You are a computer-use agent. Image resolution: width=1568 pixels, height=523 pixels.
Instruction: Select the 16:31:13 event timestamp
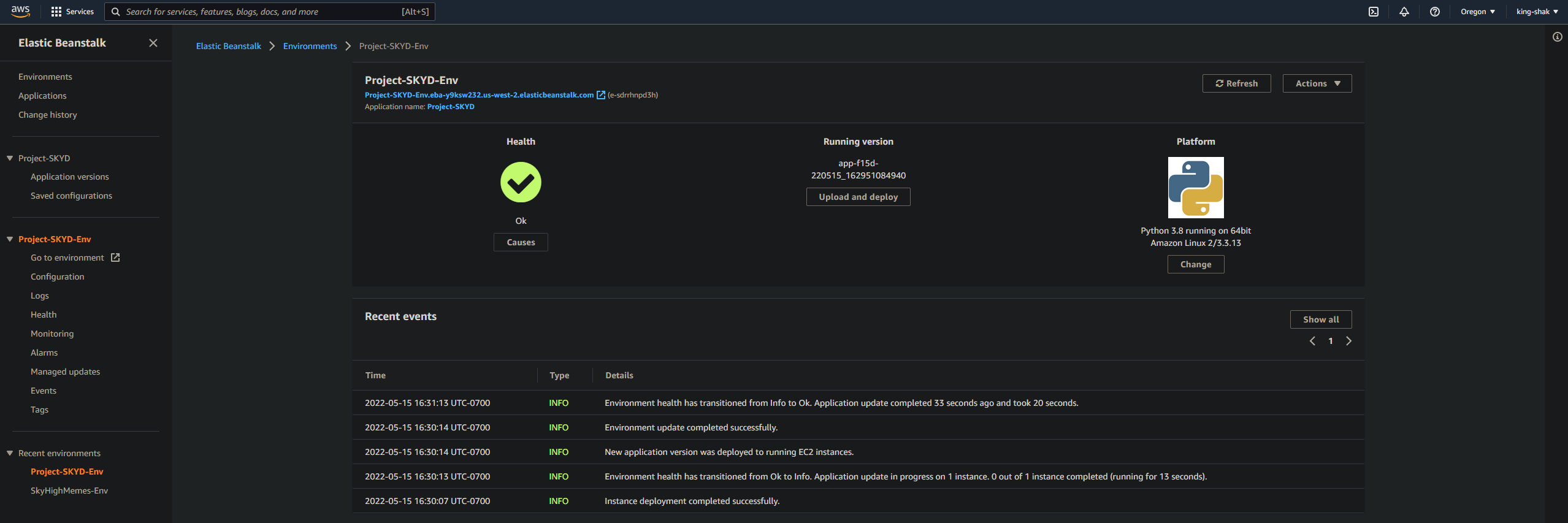pyautogui.click(x=427, y=403)
